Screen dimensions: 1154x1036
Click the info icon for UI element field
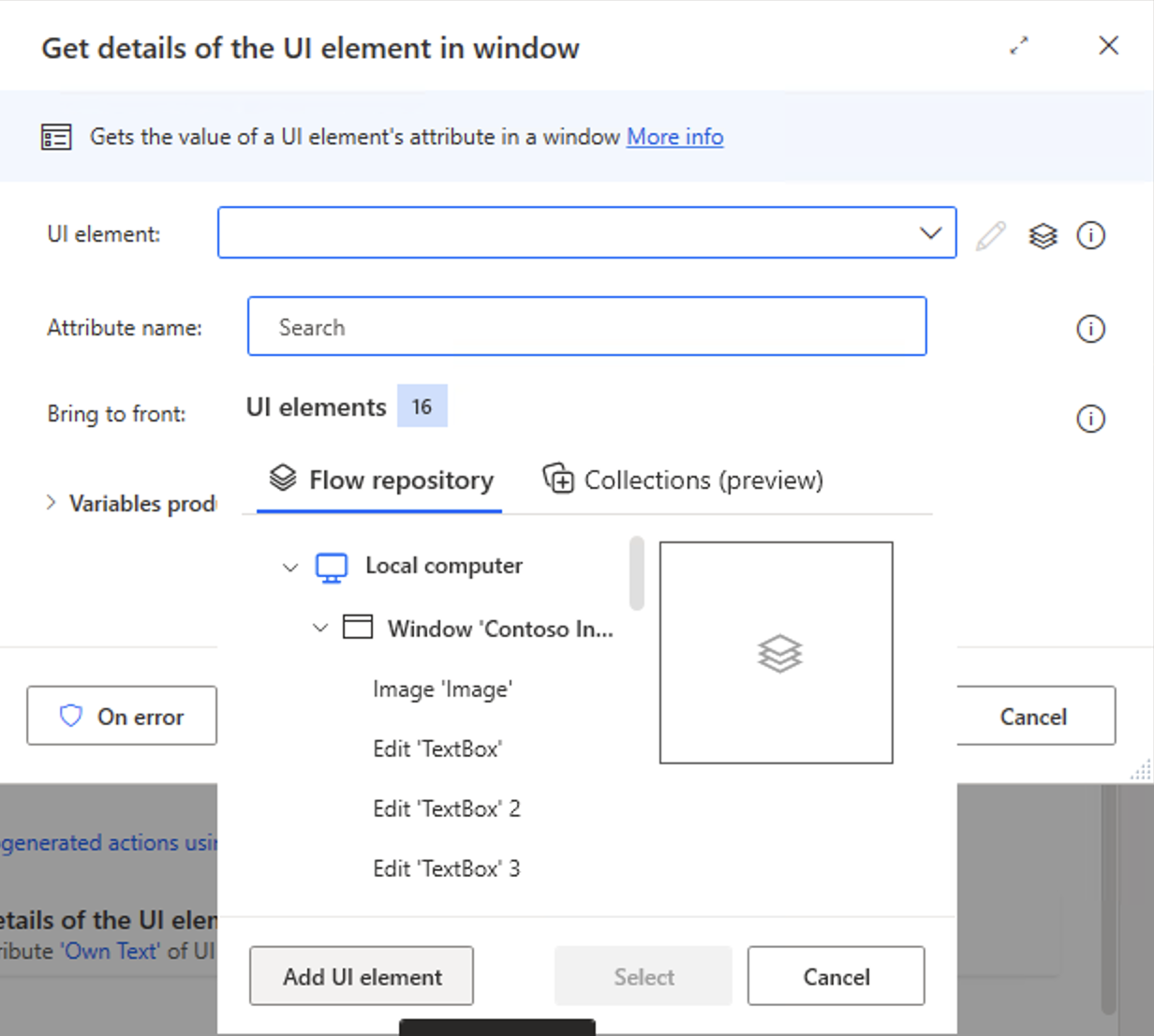[x=1090, y=235]
